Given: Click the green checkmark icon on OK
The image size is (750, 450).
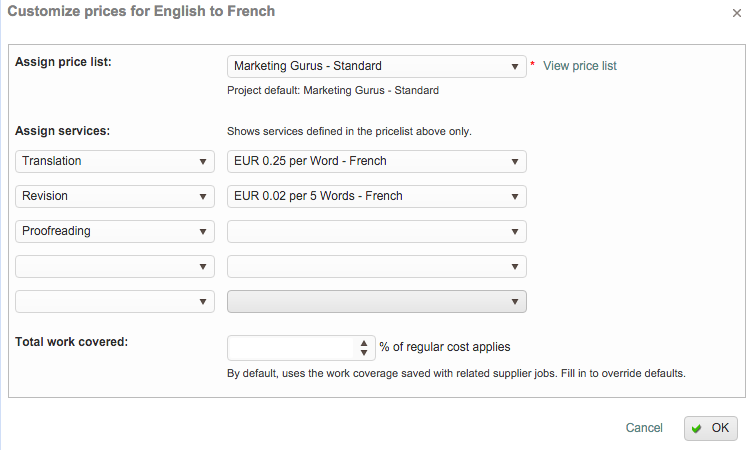Looking at the screenshot, I should (x=697, y=428).
